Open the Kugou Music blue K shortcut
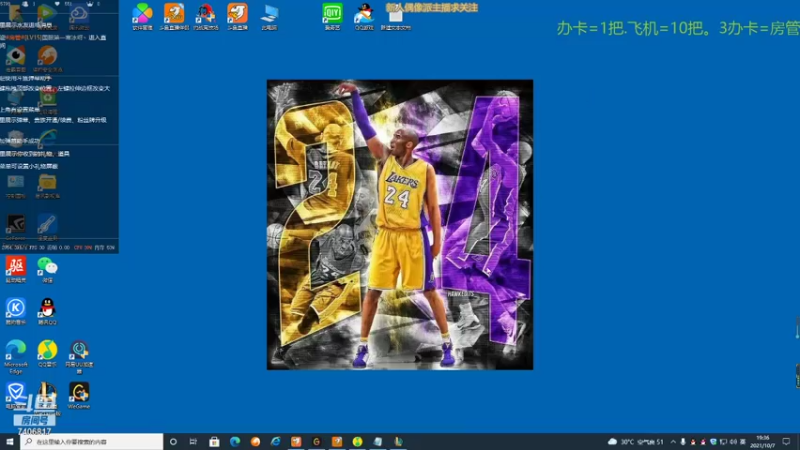This screenshot has width=800, height=450. tap(16, 312)
